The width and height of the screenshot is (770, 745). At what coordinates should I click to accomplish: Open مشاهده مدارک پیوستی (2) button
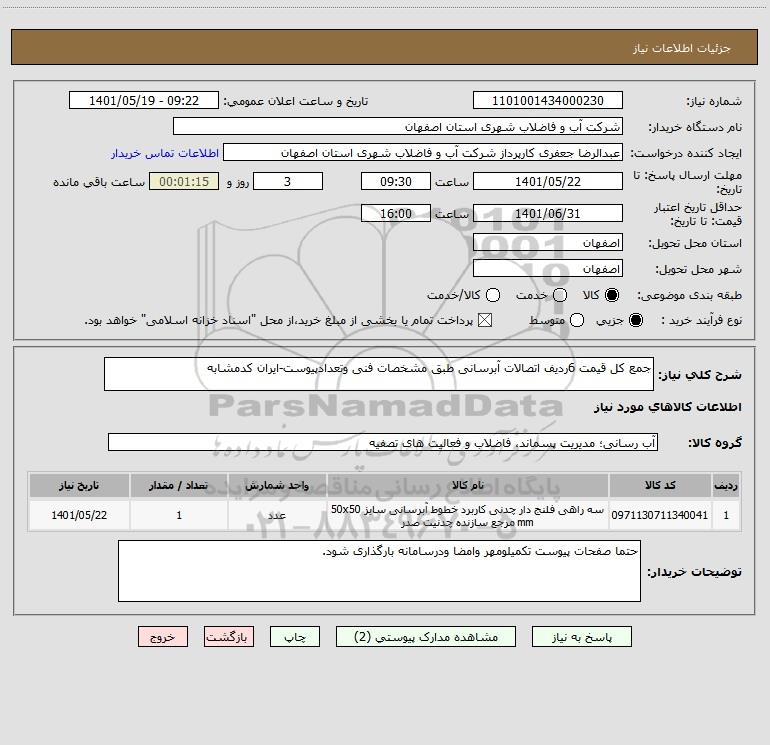(x=426, y=637)
